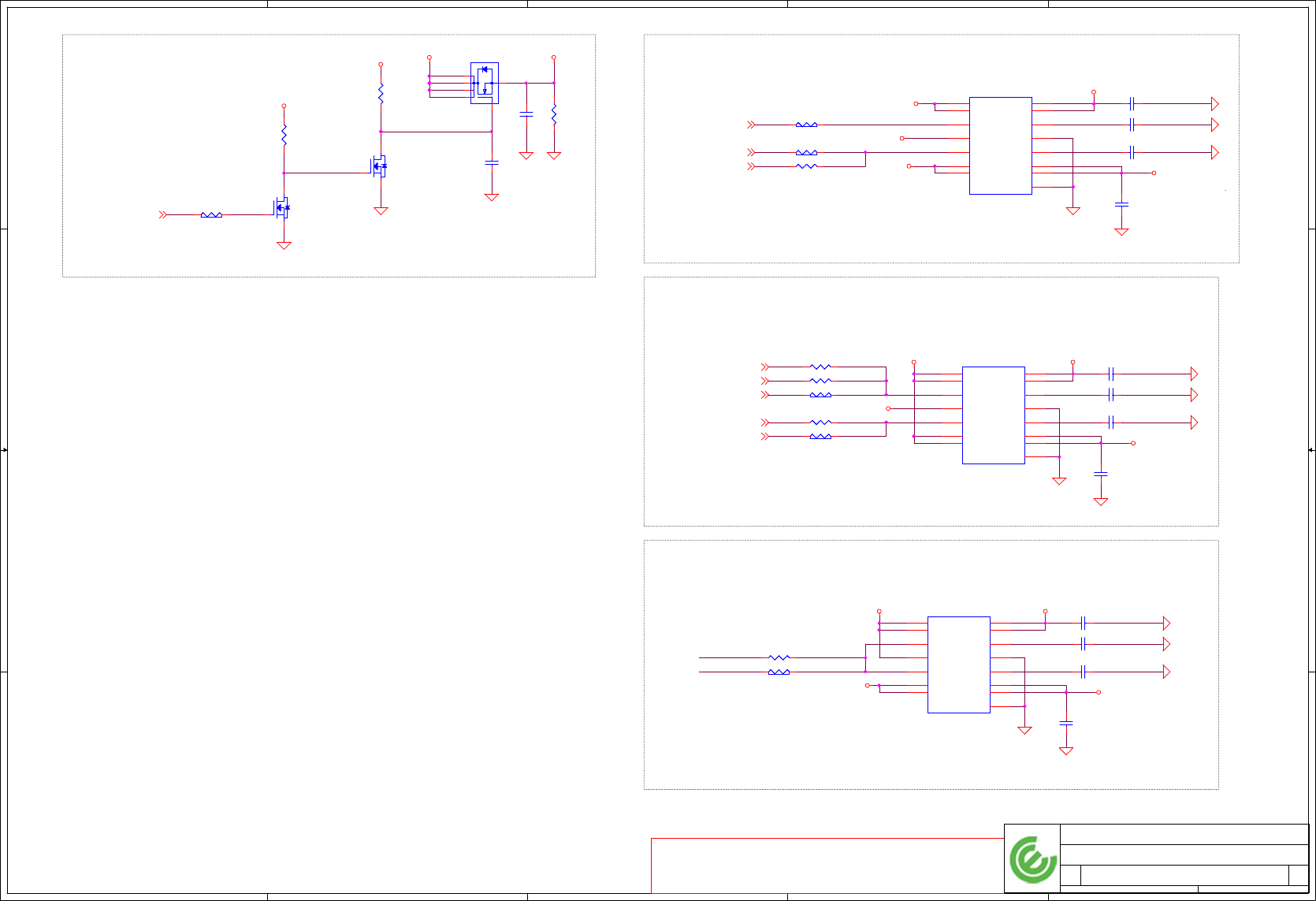Select the output capacitor beside the load resistor

(x=526, y=114)
